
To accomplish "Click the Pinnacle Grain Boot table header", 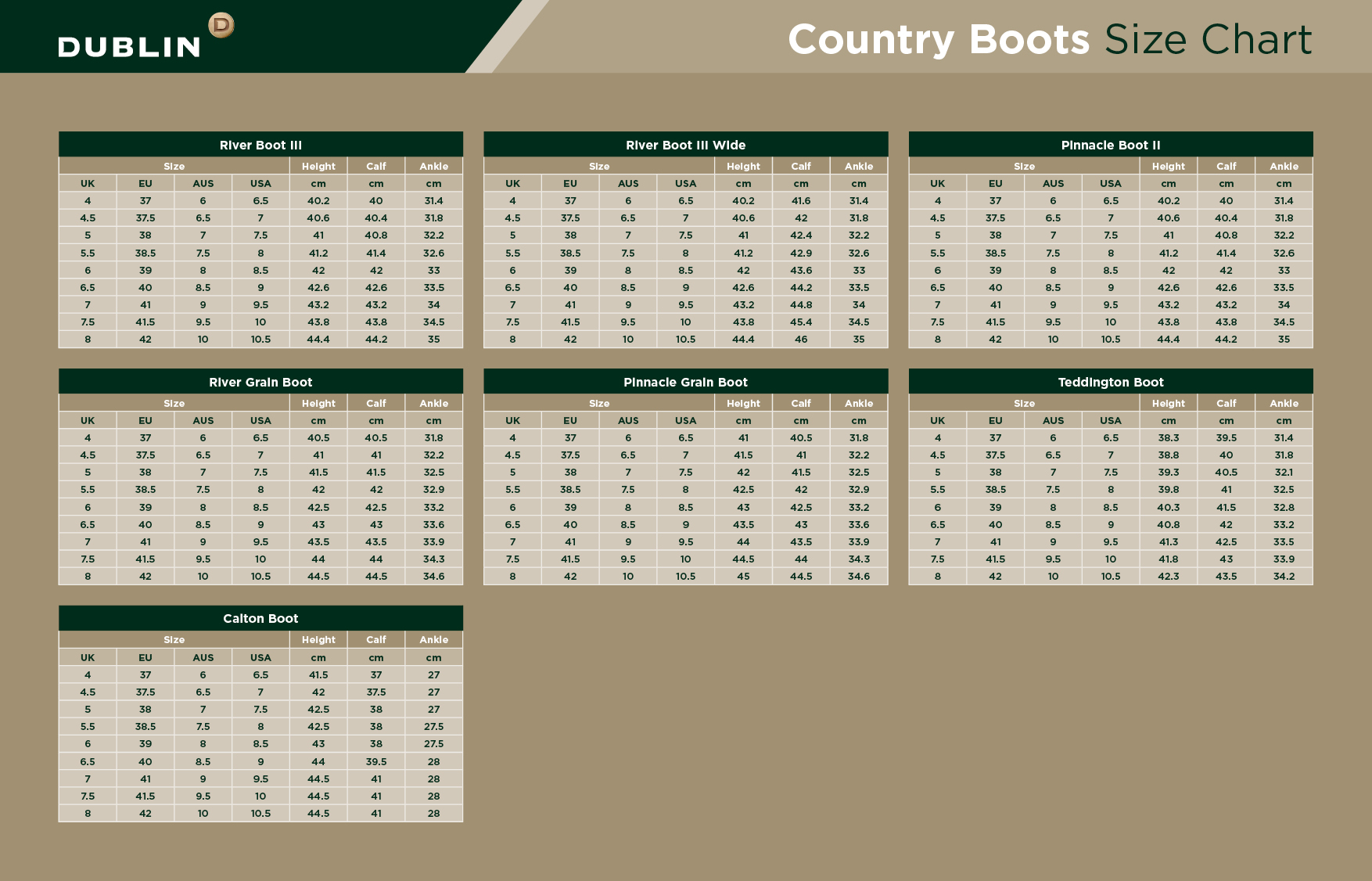I will tap(686, 382).
